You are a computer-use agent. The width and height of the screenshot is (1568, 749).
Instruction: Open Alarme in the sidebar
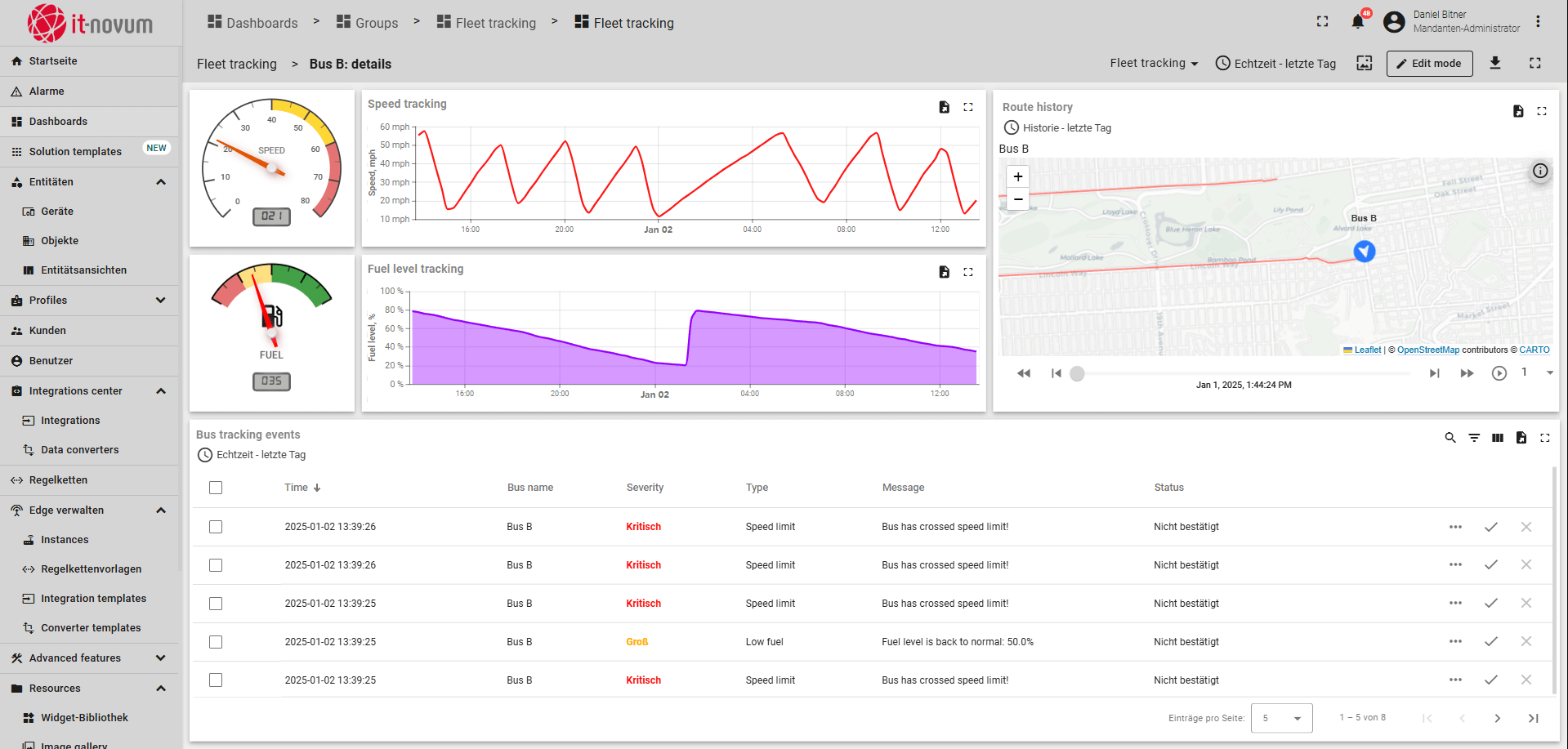tap(47, 91)
